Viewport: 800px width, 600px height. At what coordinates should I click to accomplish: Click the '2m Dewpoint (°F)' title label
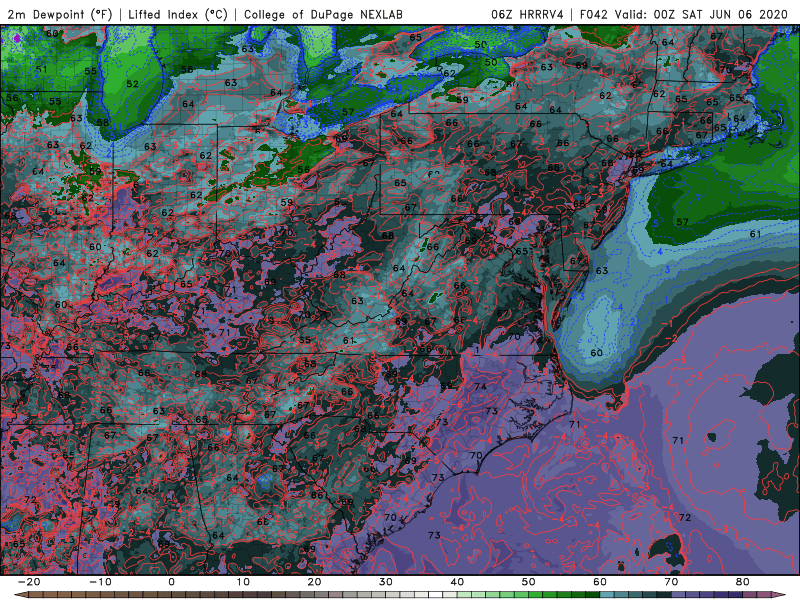pyautogui.click(x=59, y=15)
